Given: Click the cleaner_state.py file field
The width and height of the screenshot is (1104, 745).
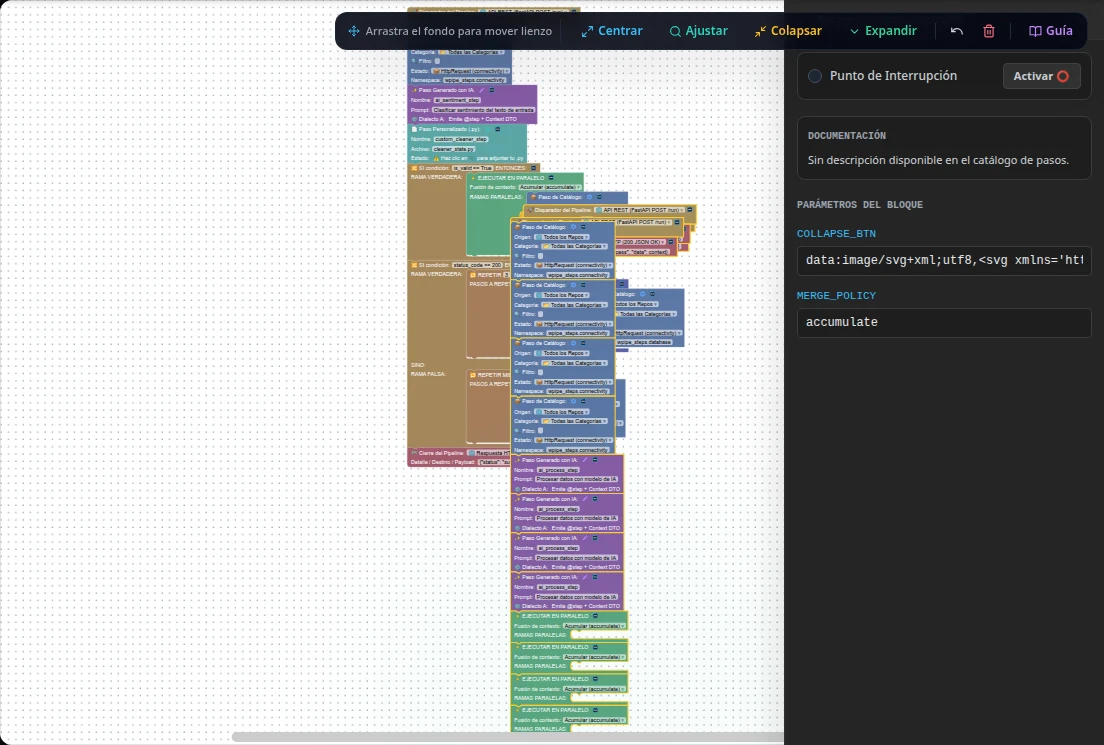Looking at the screenshot, I should (x=453, y=149).
